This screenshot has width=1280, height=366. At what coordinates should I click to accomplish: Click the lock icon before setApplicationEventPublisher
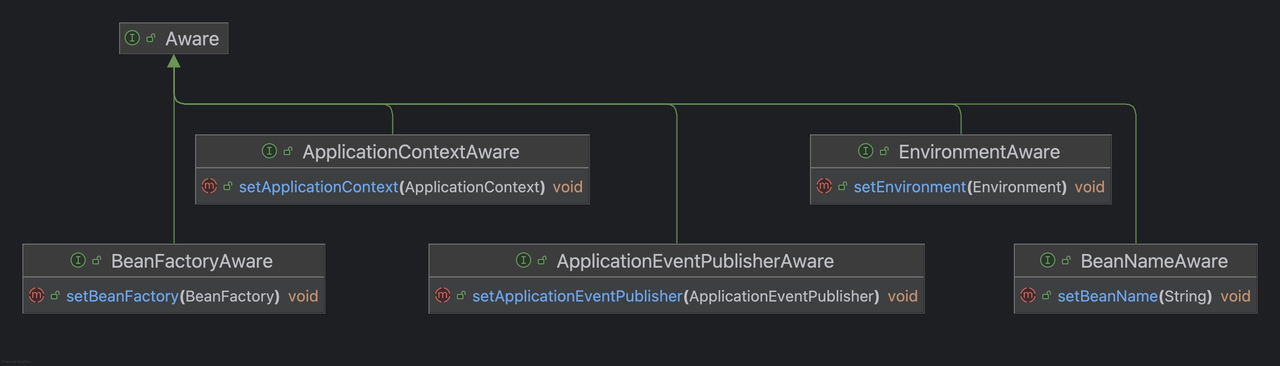pyautogui.click(x=461, y=295)
